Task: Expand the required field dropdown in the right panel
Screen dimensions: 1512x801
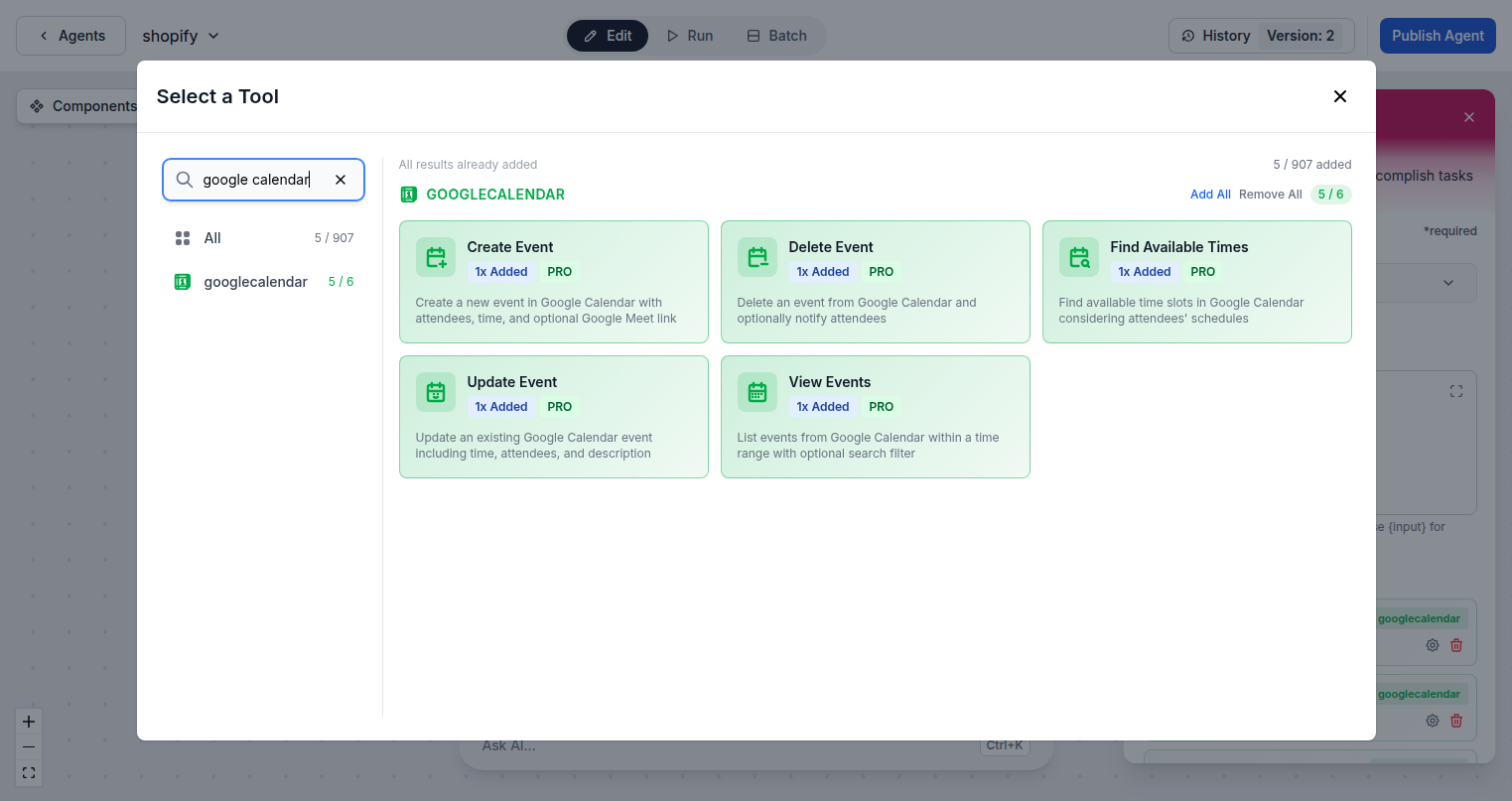Action: point(1448,282)
